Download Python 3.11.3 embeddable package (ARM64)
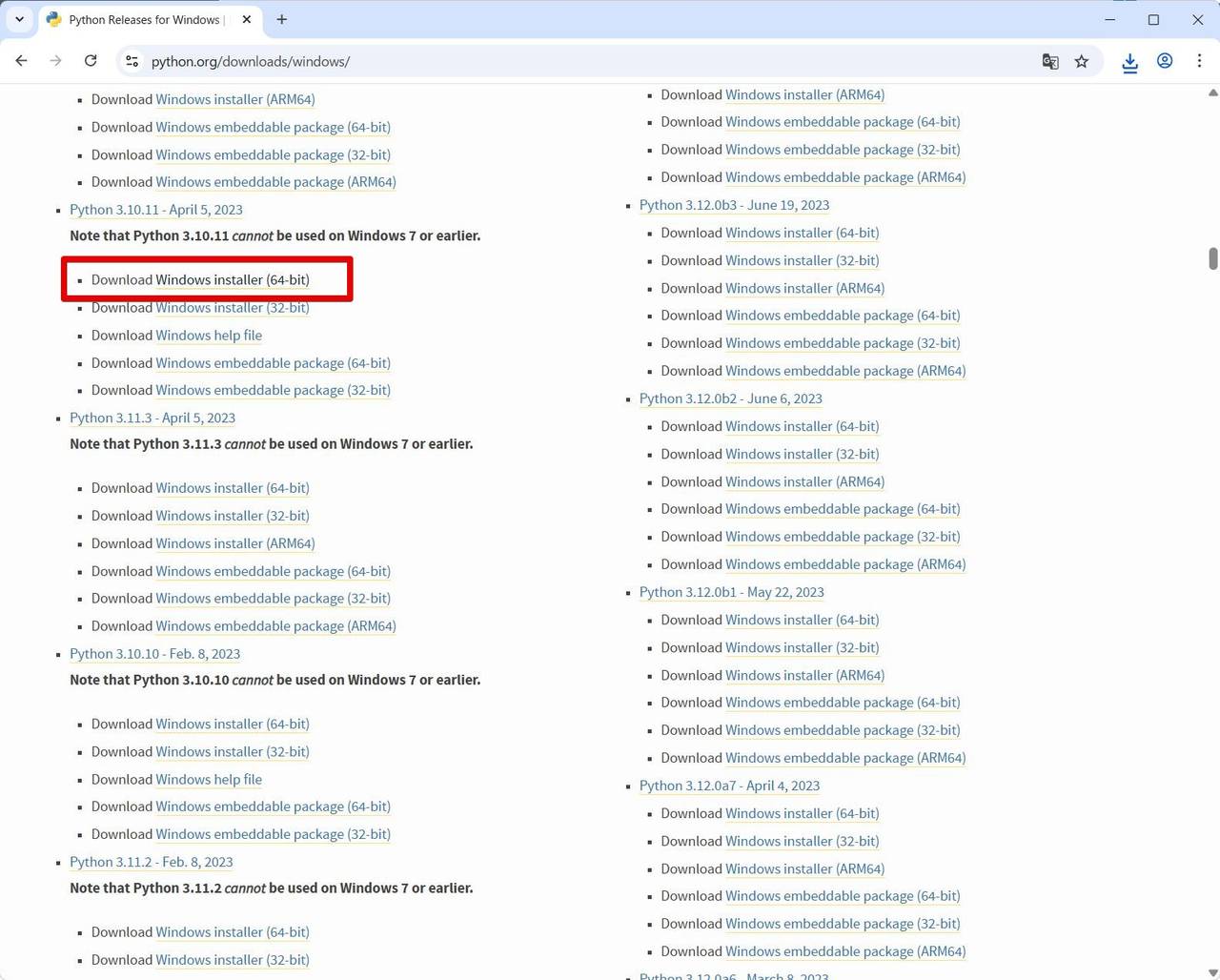The width and height of the screenshot is (1220, 980). pos(276,625)
